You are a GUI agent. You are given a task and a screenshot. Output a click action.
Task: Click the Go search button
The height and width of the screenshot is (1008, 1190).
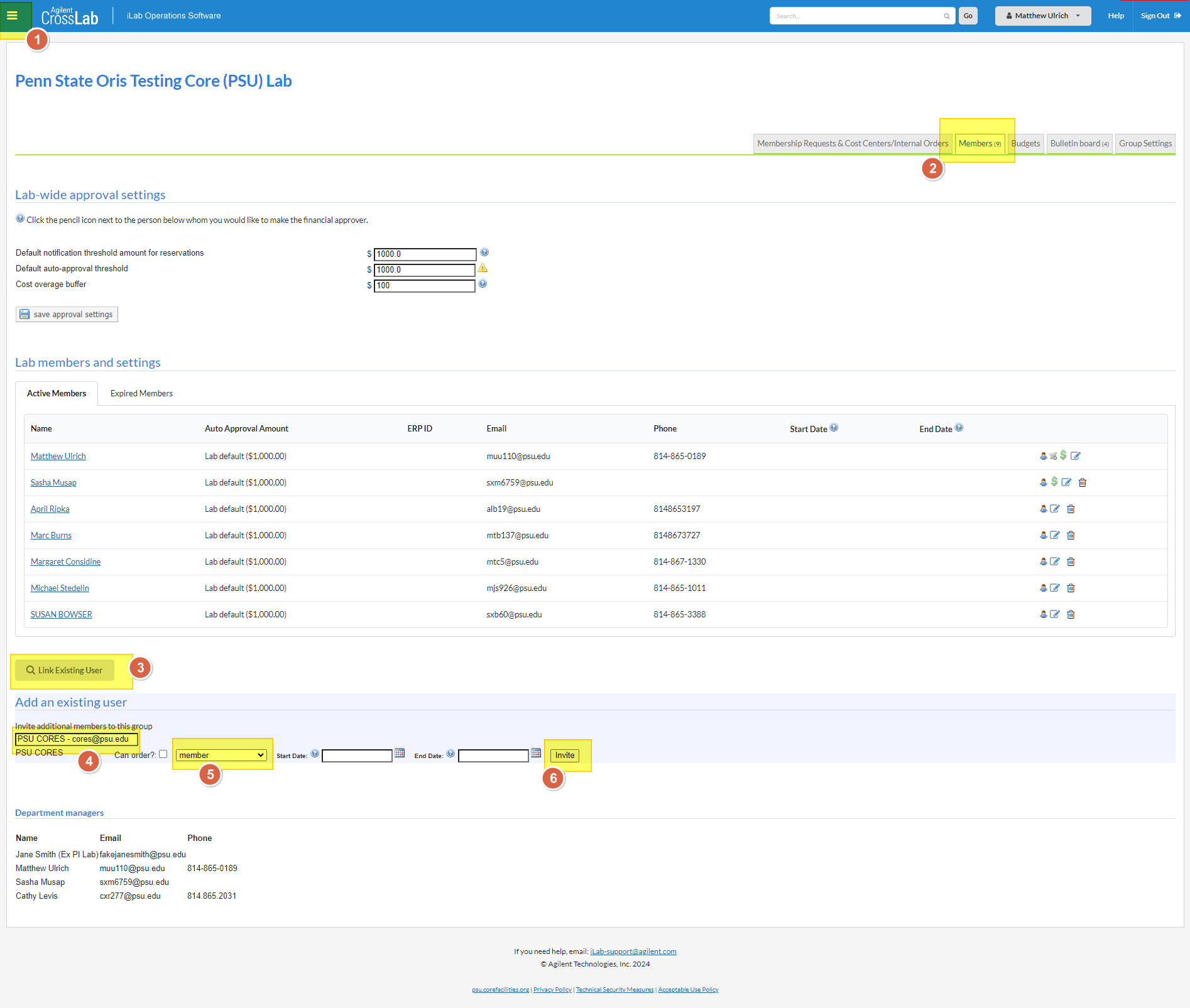(968, 16)
